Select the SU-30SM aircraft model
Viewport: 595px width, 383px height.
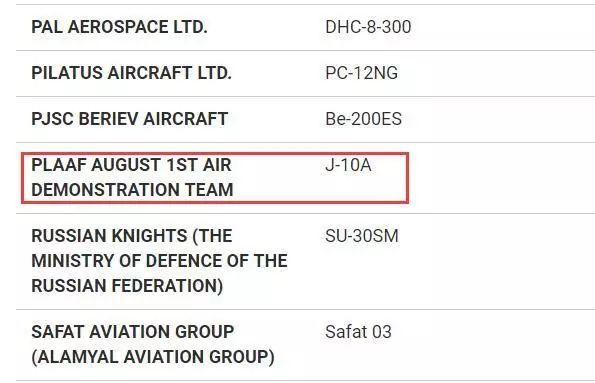pos(362,236)
